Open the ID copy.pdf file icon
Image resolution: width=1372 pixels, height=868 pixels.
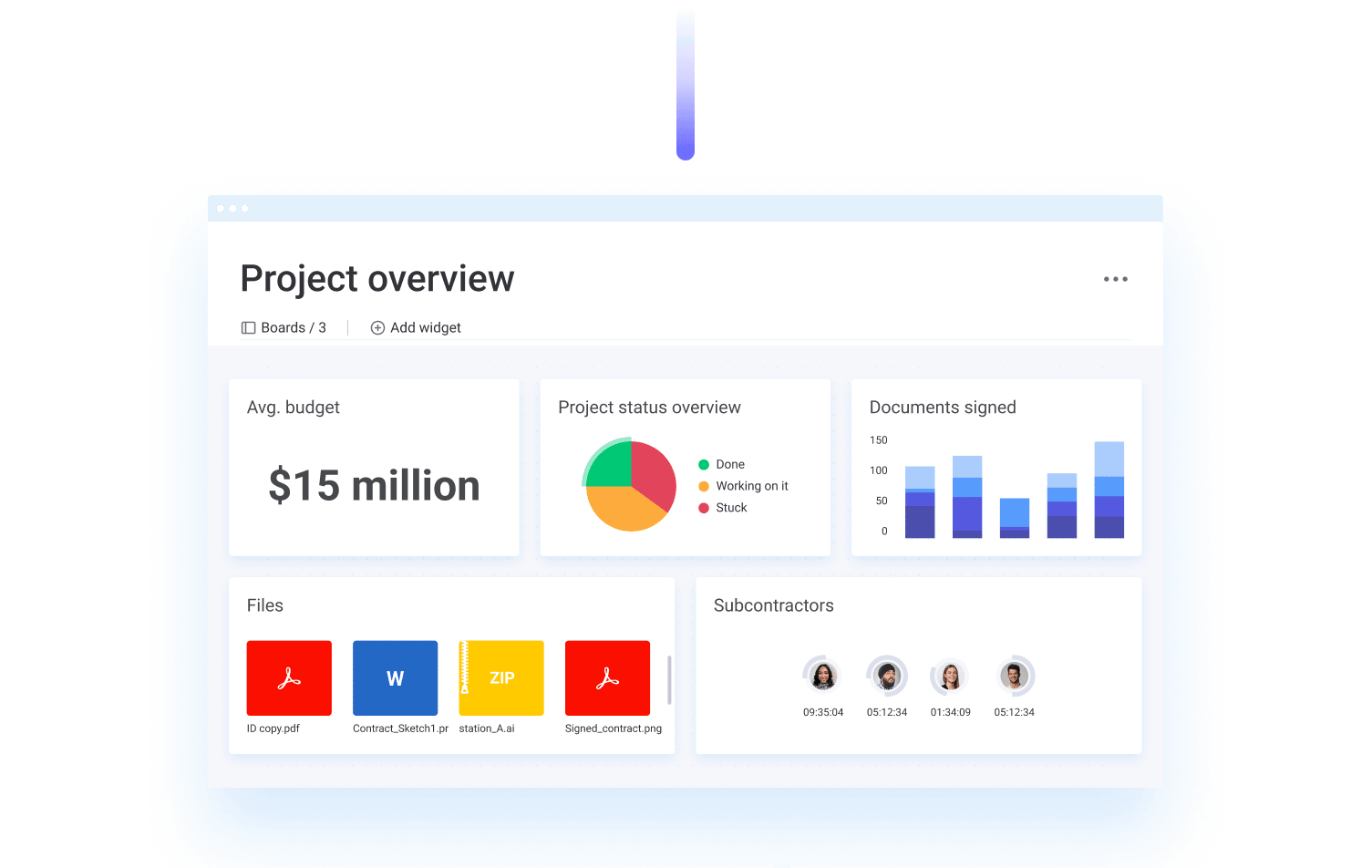pyautogui.click(x=289, y=677)
